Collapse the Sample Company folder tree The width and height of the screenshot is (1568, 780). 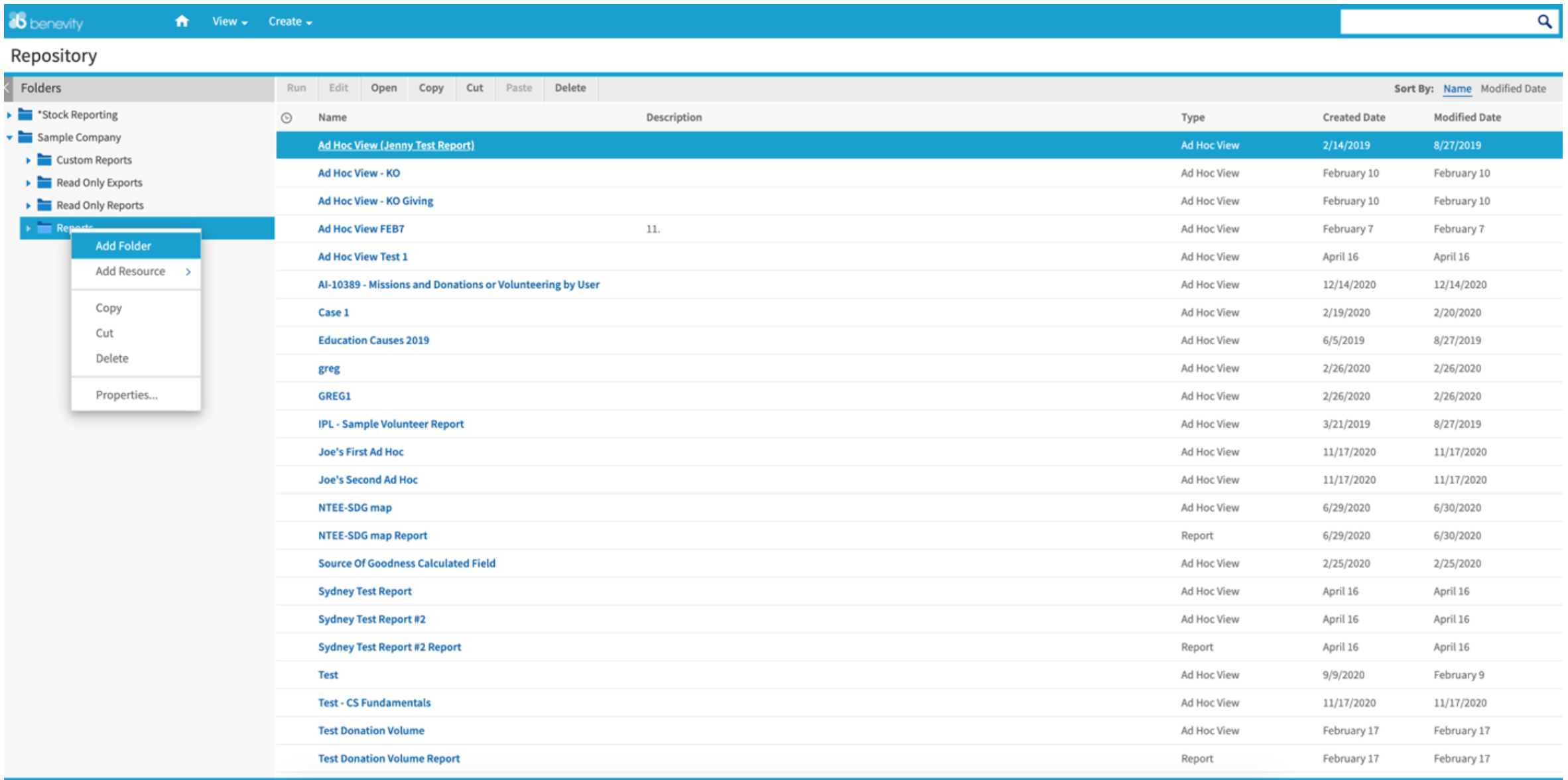pos(9,137)
